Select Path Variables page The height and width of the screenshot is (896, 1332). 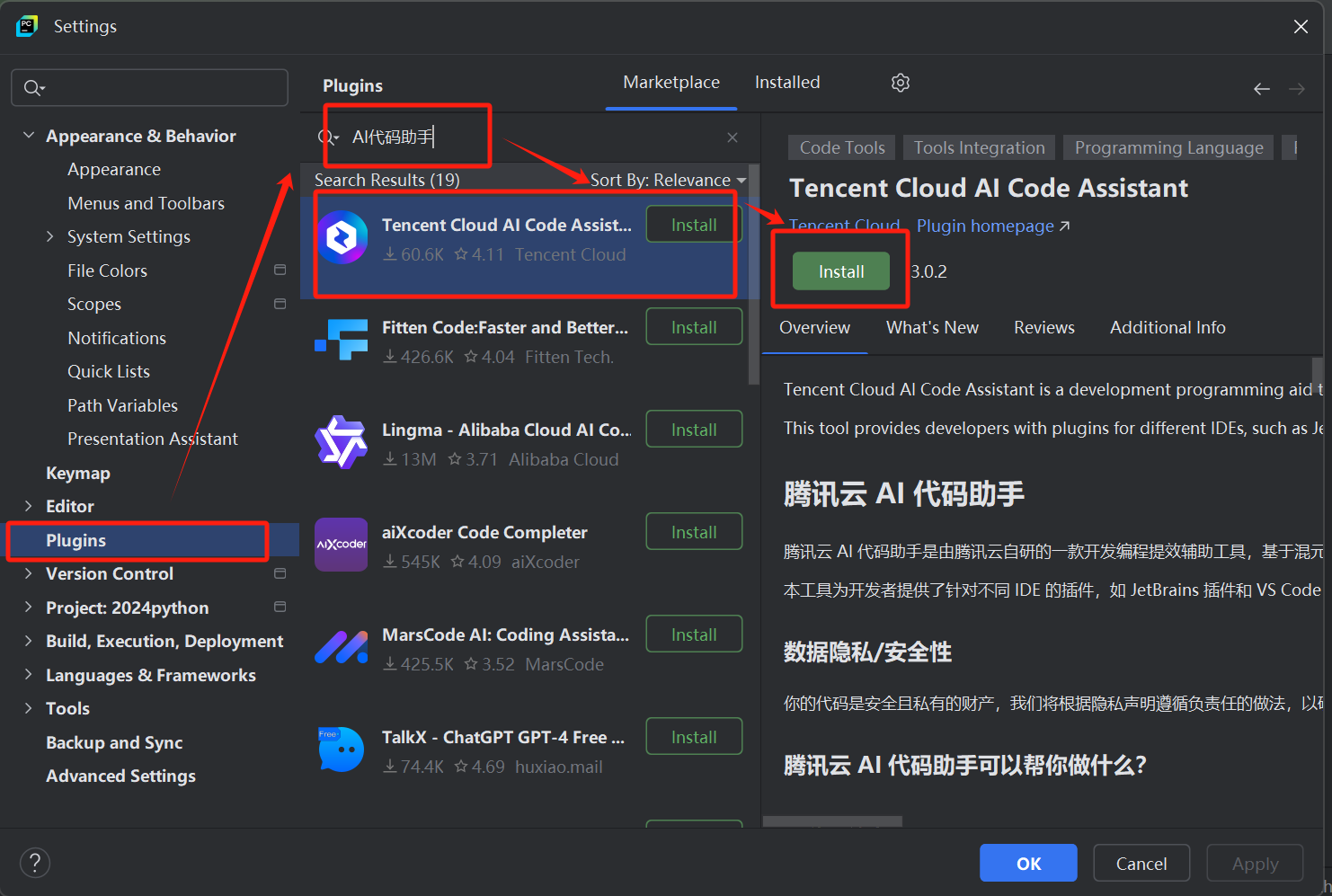tap(123, 405)
